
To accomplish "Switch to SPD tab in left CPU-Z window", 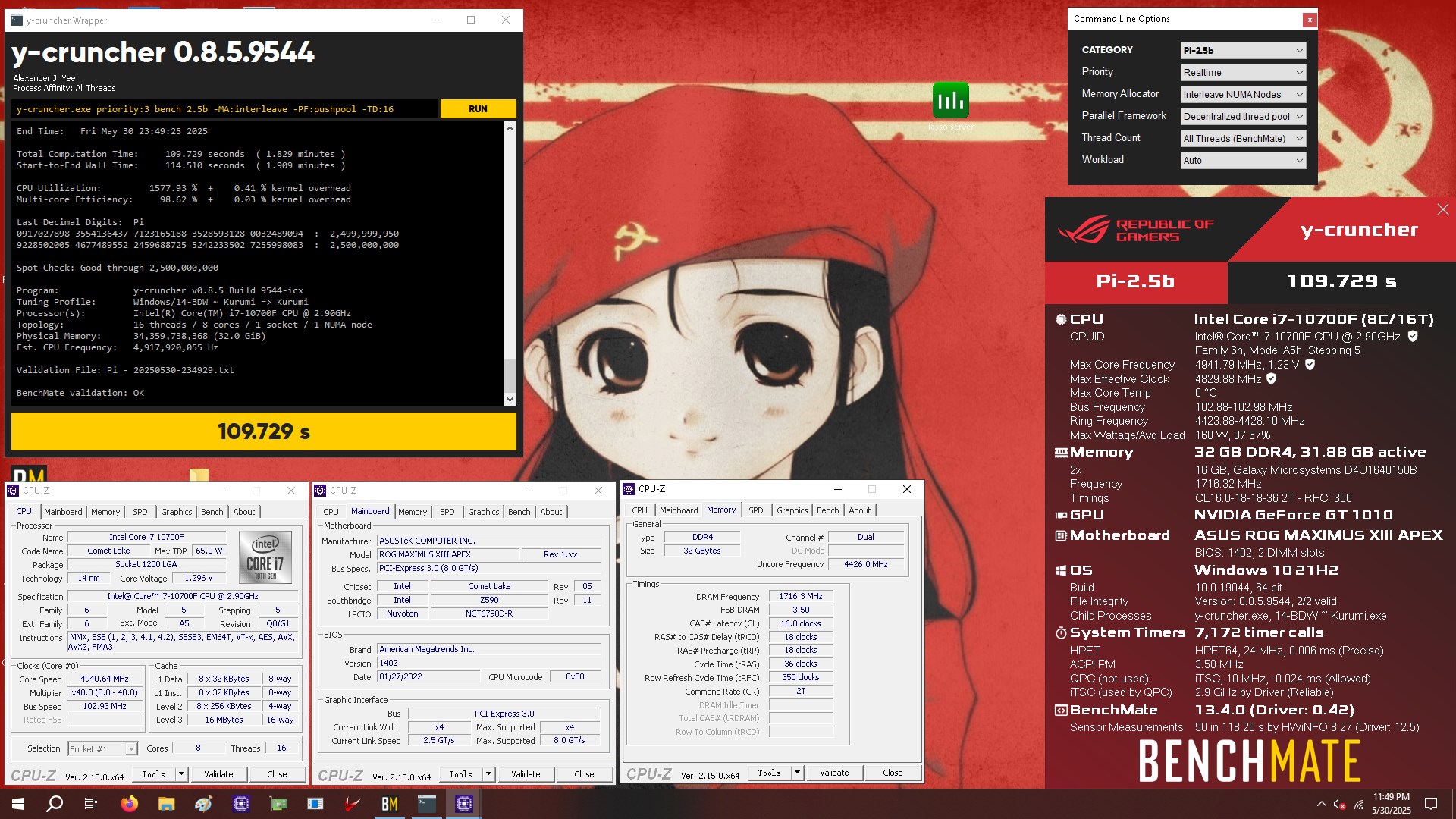I will [x=140, y=512].
